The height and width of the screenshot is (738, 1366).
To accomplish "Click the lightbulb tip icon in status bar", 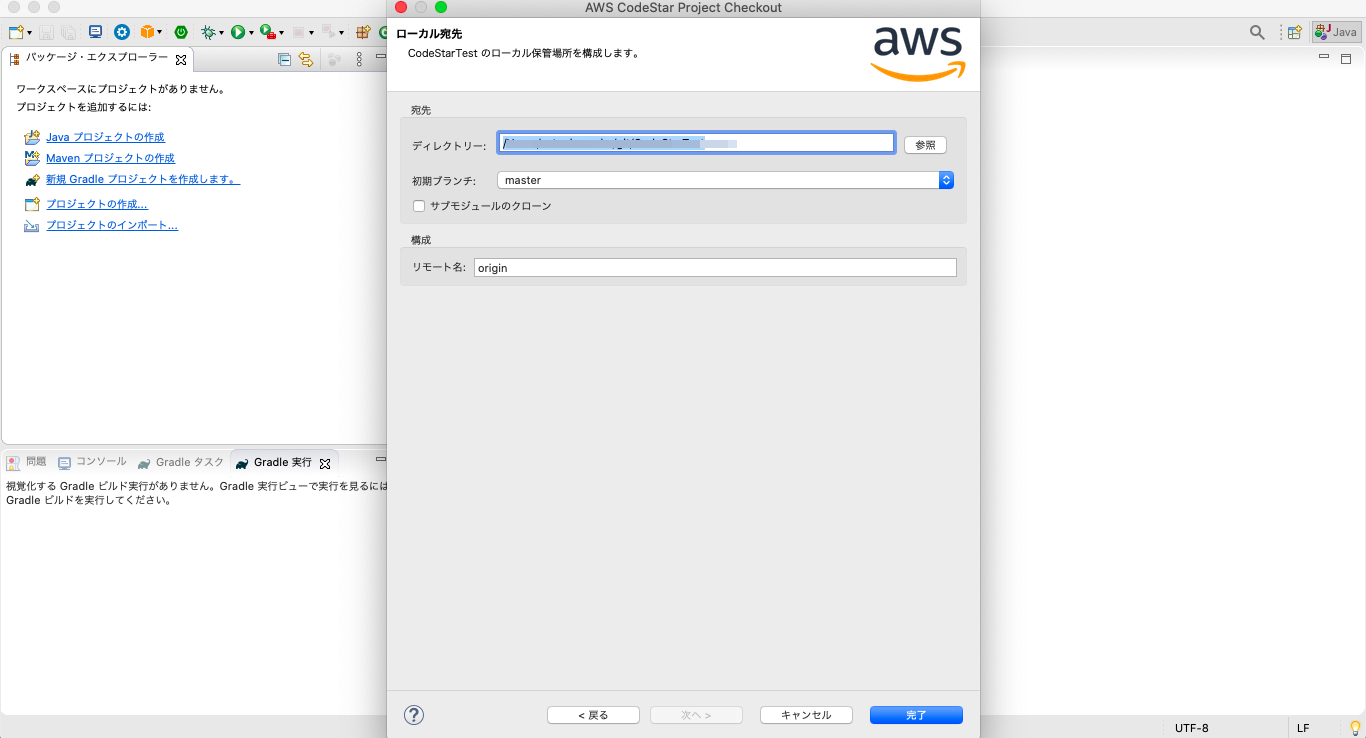I will click(1355, 728).
